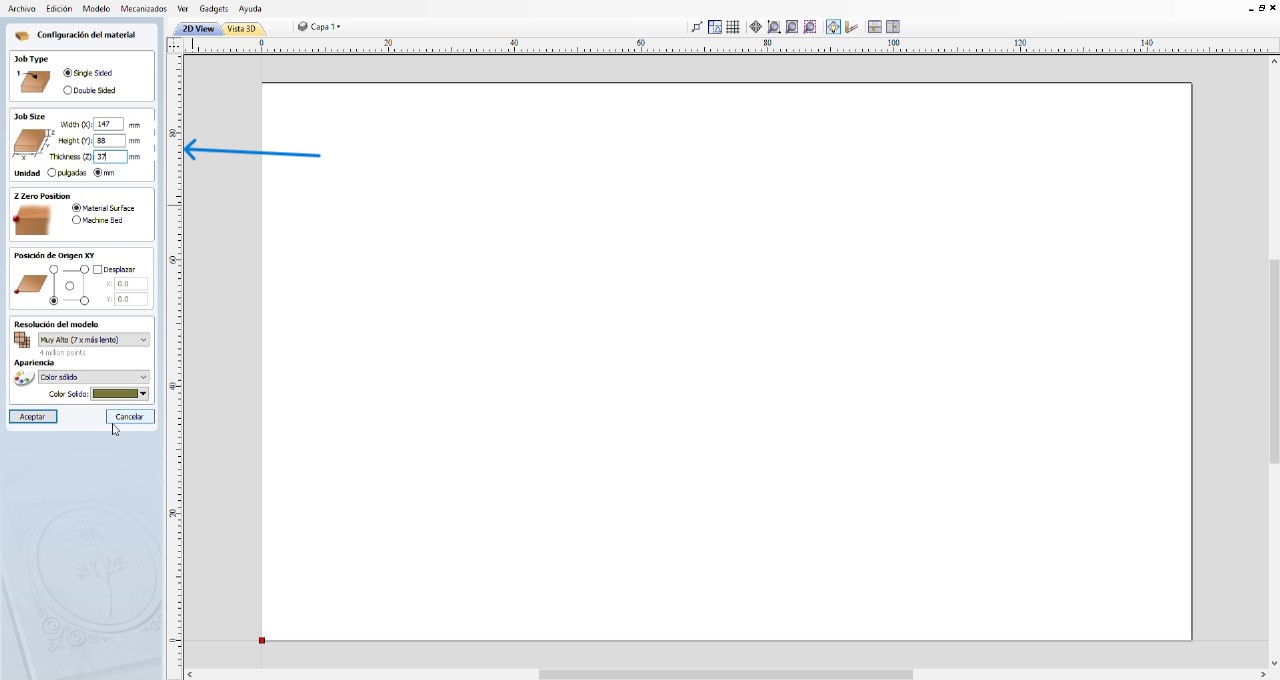This screenshot has width=1280, height=680.
Task: Click the Aceptar button
Action: click(33, 416)
